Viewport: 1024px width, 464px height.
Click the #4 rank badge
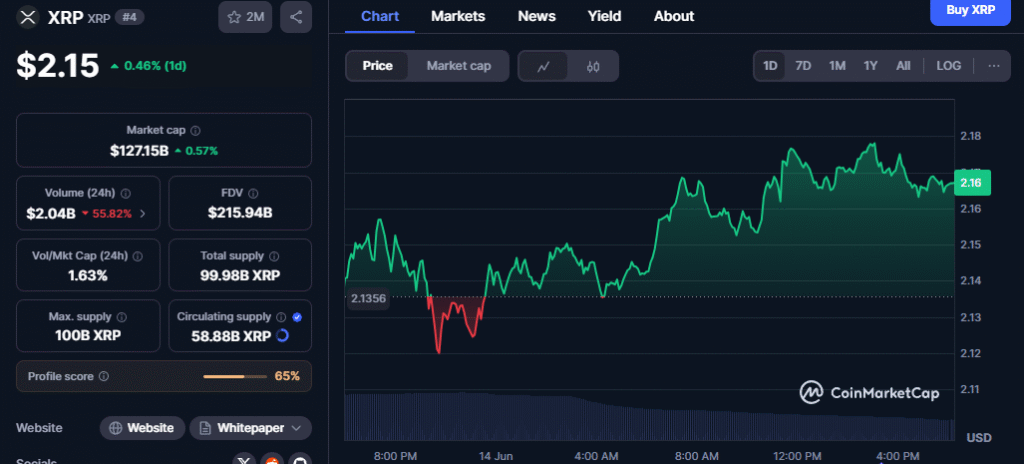129,17
